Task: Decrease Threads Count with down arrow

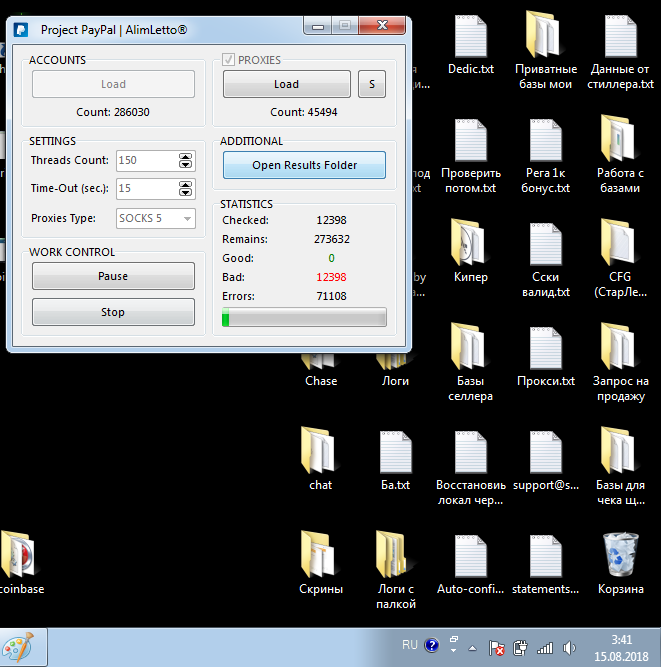Action: 185,165
